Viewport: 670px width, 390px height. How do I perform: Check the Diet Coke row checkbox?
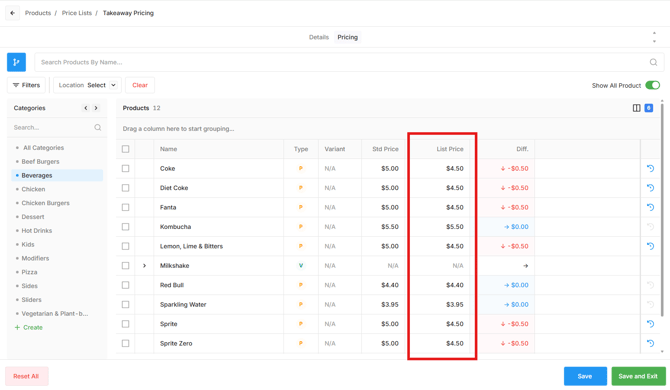click(125, 188)
